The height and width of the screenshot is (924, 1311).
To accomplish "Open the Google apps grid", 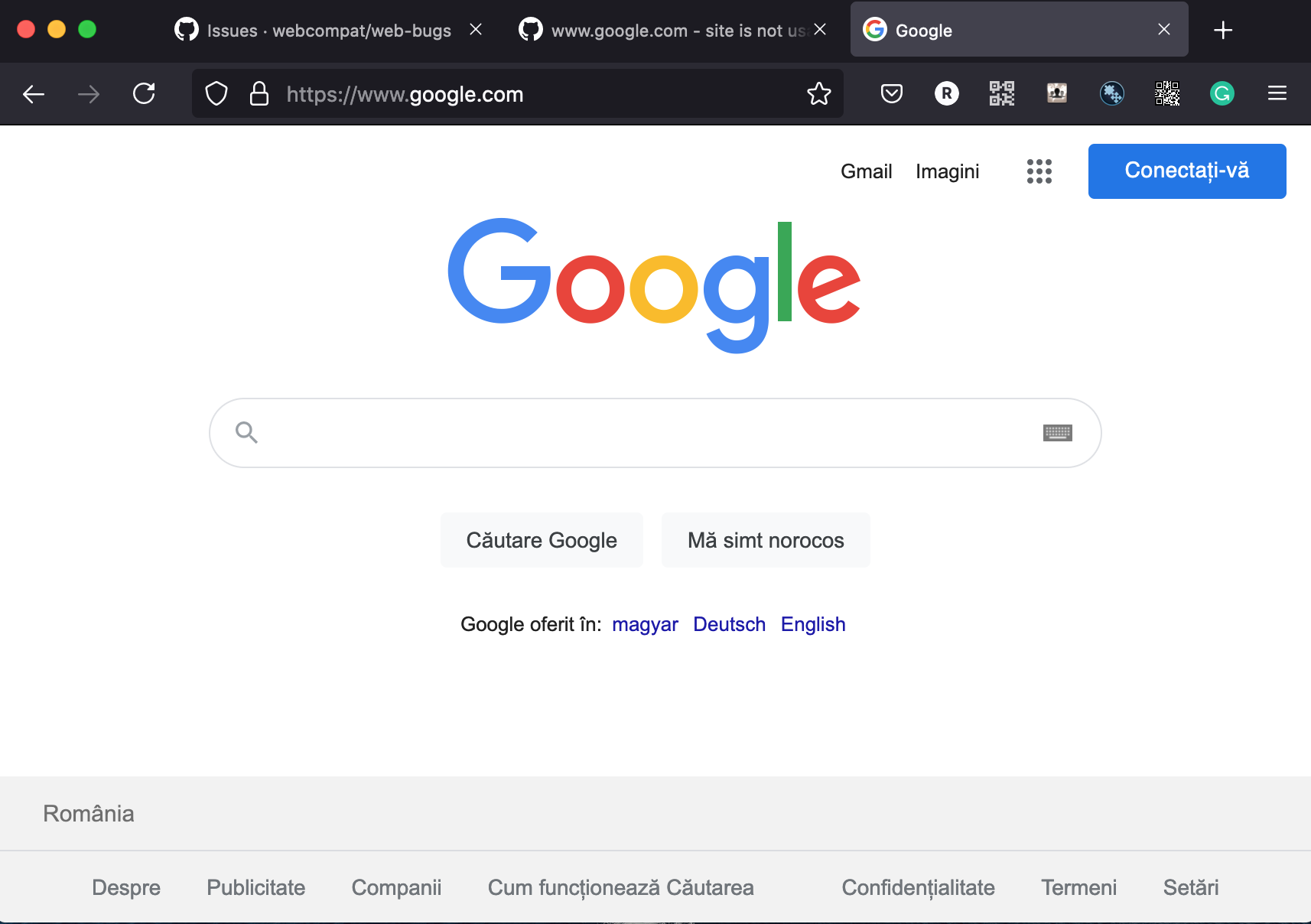I will (x=1039, y=171).
